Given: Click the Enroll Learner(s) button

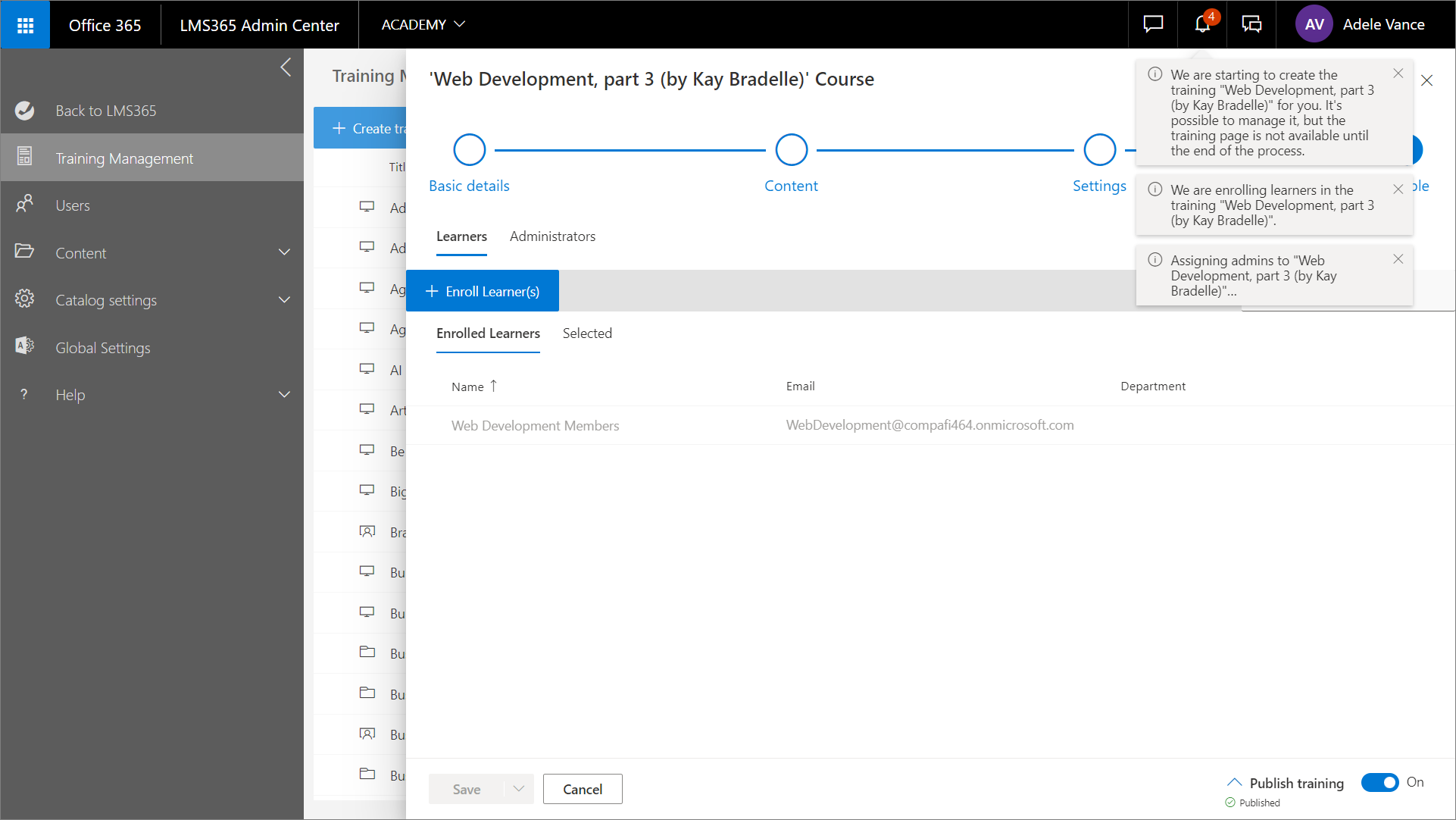Looking at the screenshot, I should click(x=483, y=290).
